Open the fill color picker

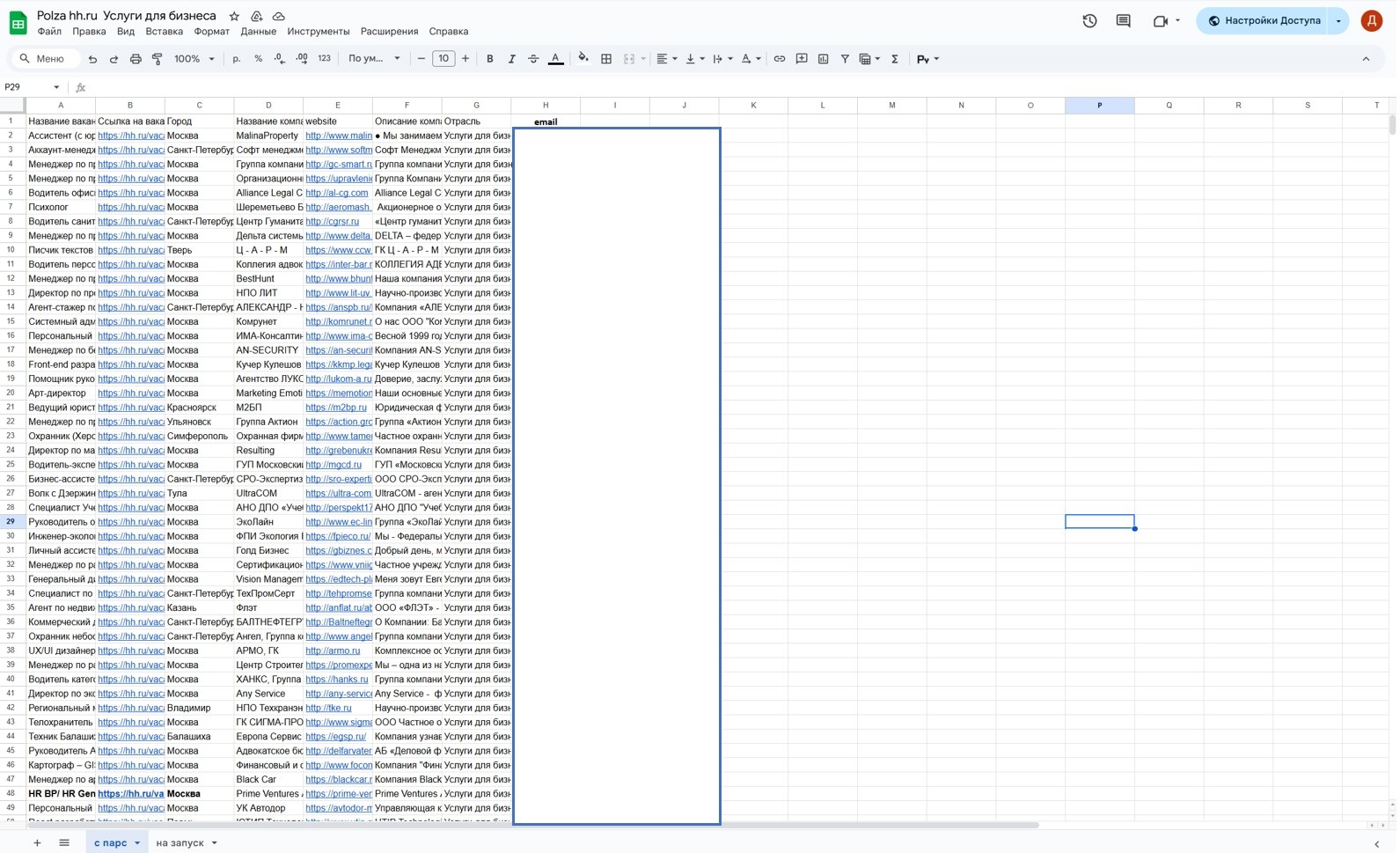coord(583,59)
